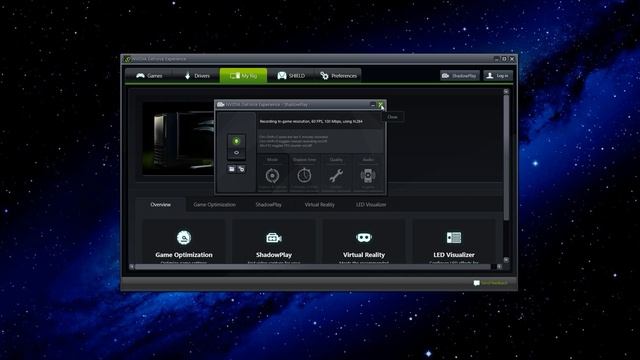640x360 pixels.
Task: Select the LED Visualizer sub-tab
Action: [371, 204]
